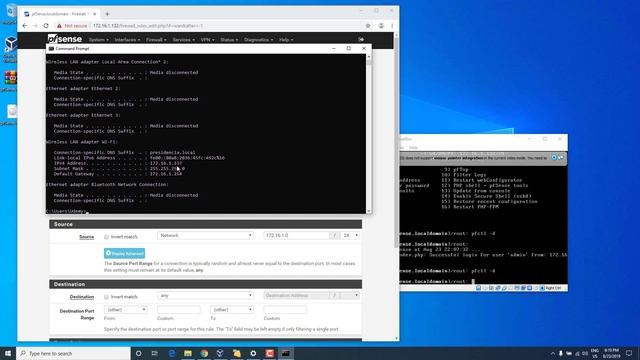This screenshot has height=360, width=640.
Task: Open the pfSense Firewall menu
Action: [156, 40]
